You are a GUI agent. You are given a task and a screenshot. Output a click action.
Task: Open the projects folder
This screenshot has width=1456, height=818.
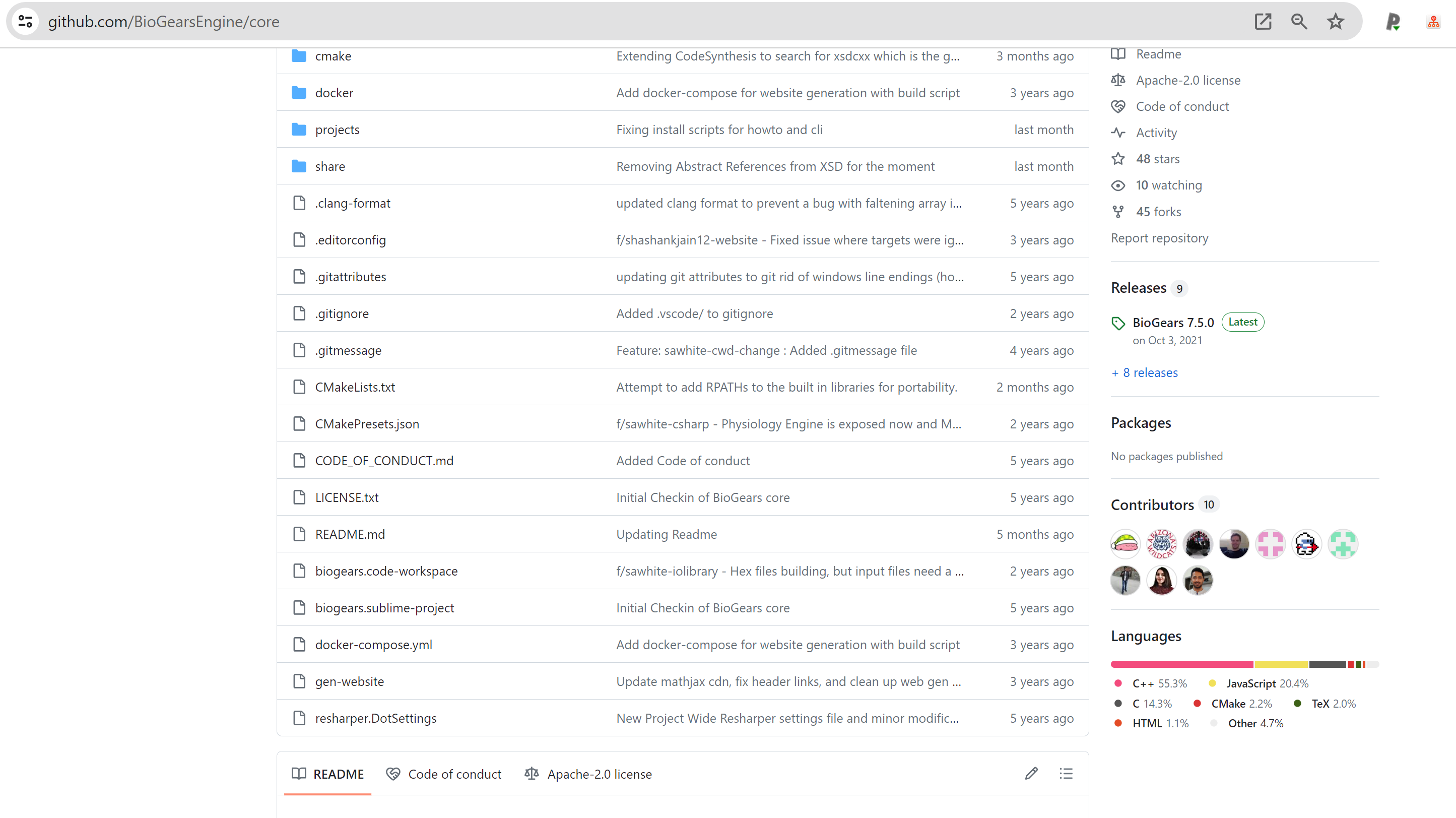337,130
